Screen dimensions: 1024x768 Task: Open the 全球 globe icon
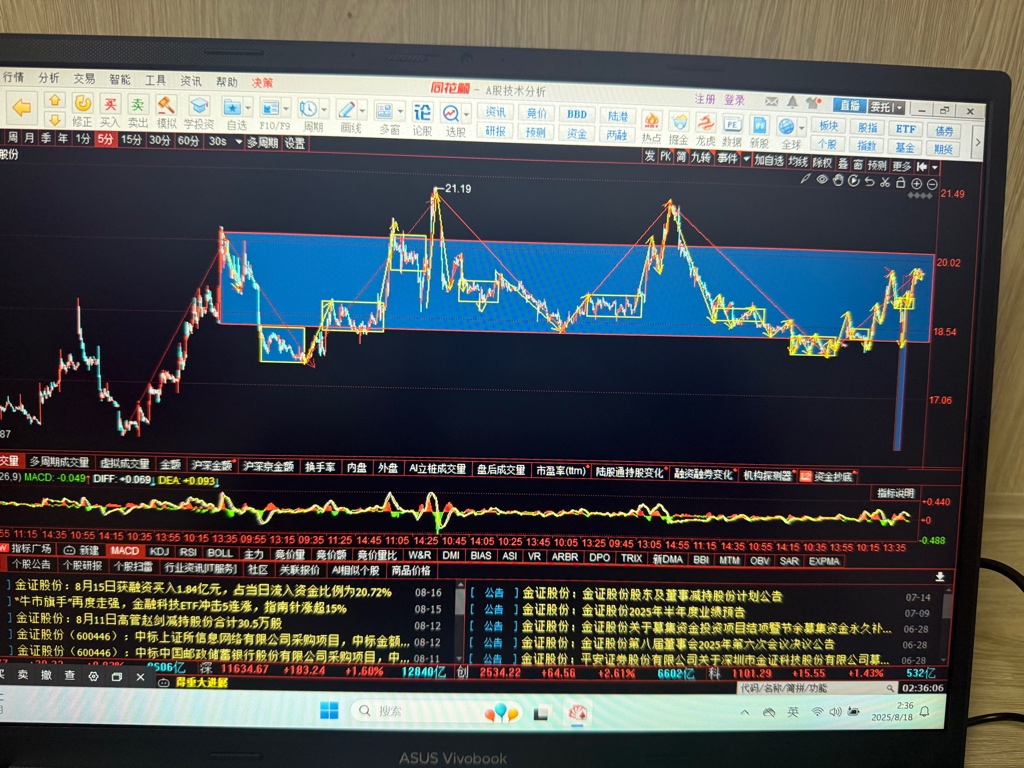click(x=786, y=125)
